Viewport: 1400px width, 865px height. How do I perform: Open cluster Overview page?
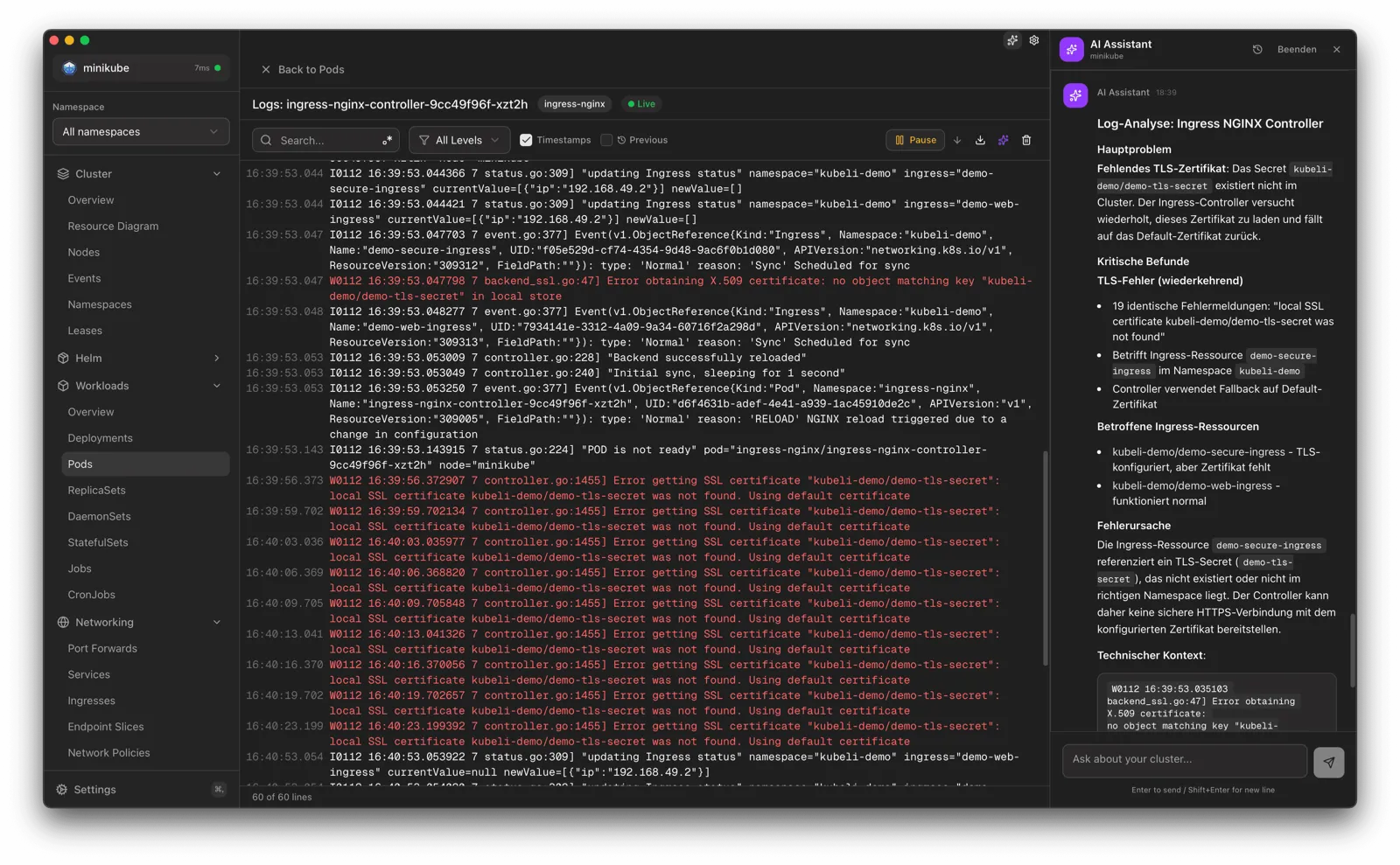pos(91,200)
